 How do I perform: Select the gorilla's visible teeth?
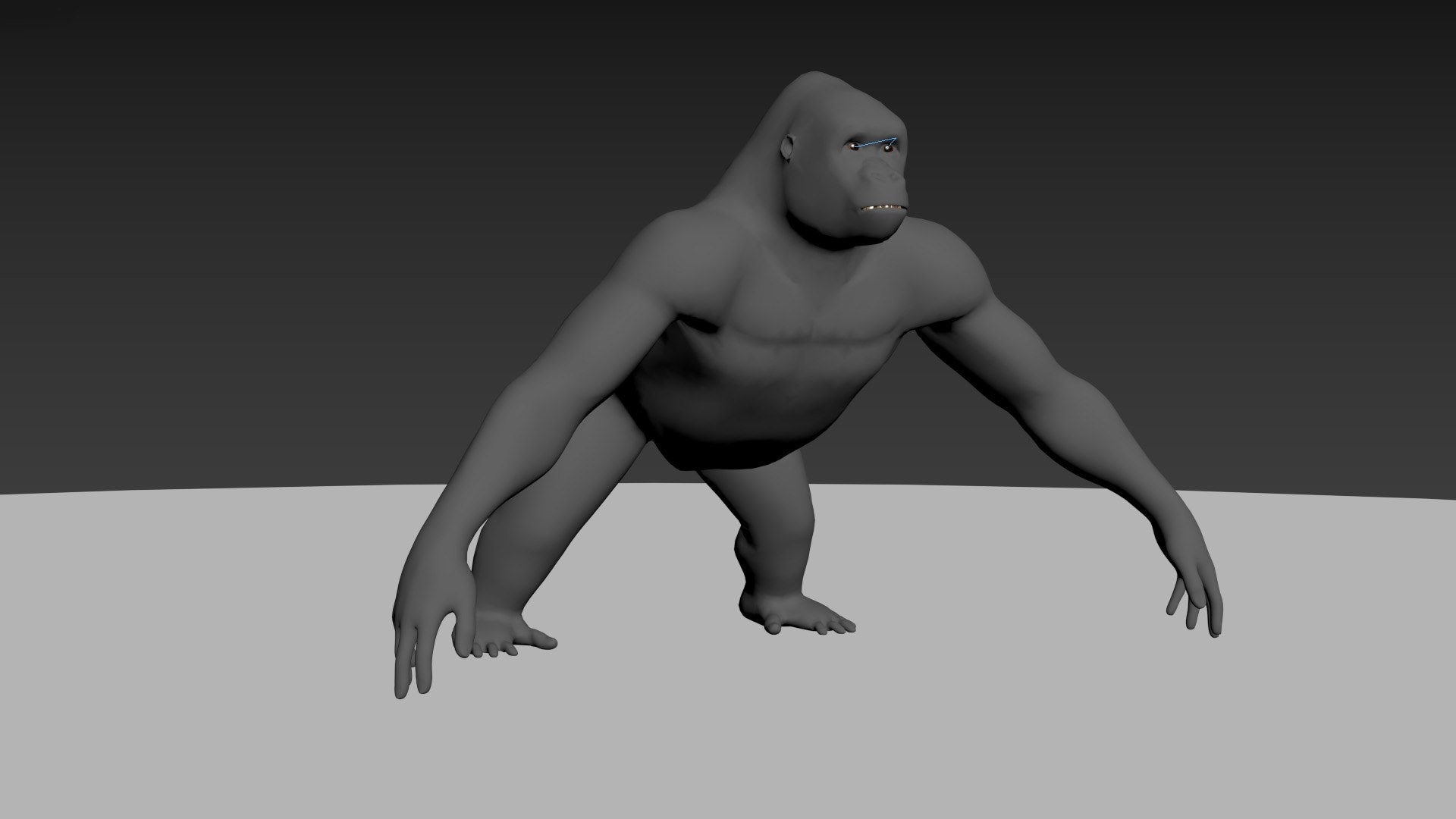point(883,208)
